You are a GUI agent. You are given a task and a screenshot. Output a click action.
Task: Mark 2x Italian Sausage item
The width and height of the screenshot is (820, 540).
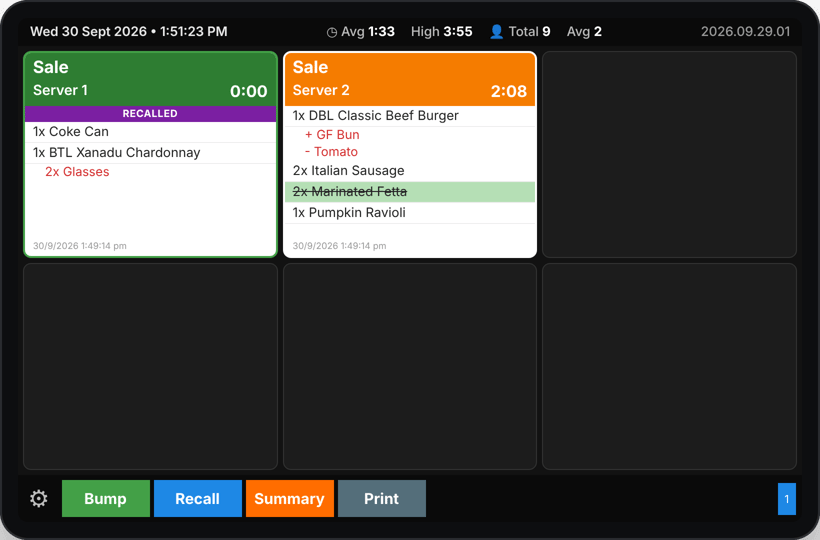click(x=410, y=171)
